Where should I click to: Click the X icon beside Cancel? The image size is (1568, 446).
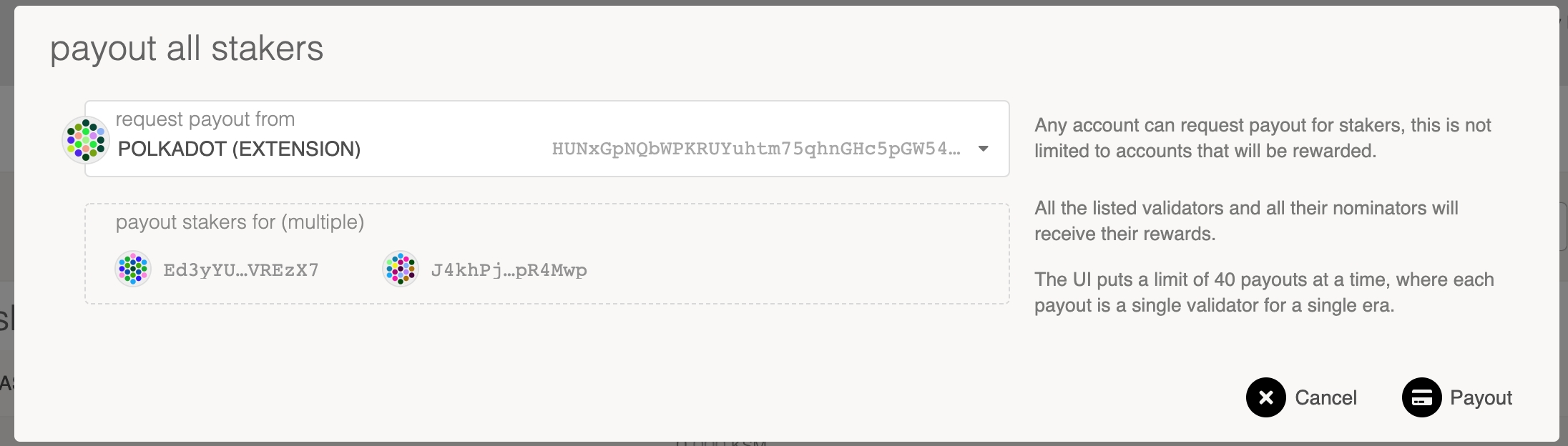click(x=1265, y=397)
